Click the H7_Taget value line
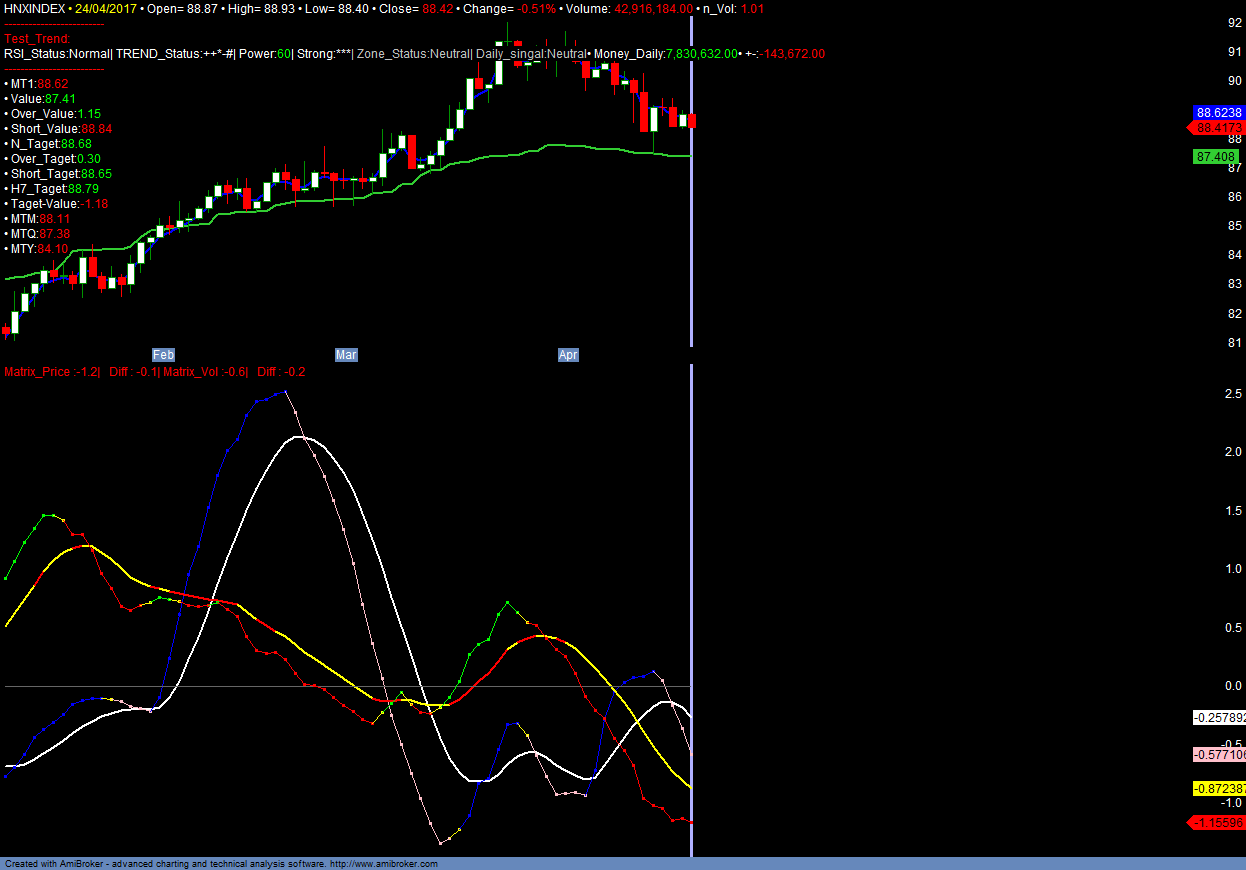 (54, 189)
